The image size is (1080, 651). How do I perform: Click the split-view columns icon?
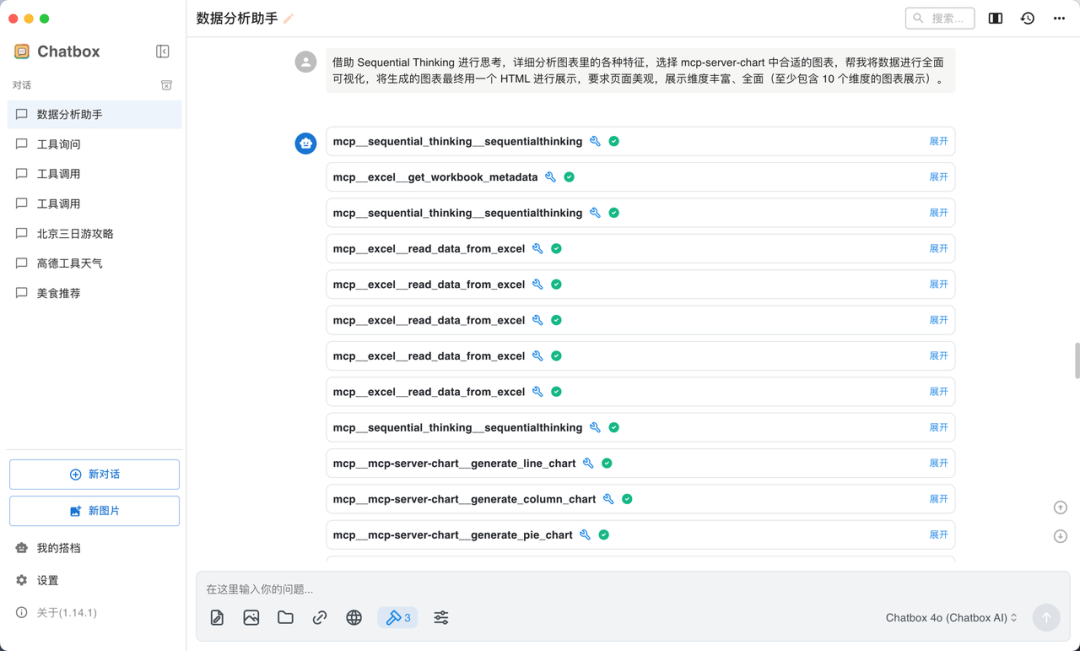(993, 18)
